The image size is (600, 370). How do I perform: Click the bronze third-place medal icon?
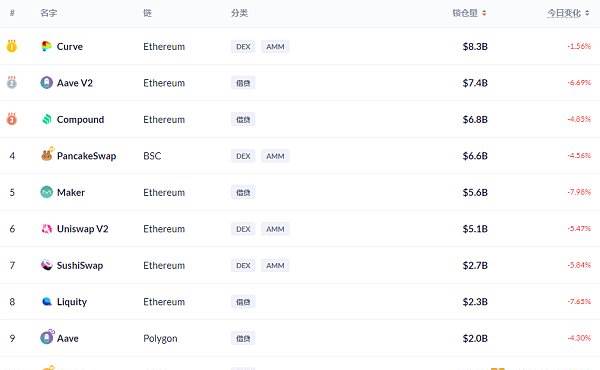click(12, 119)
